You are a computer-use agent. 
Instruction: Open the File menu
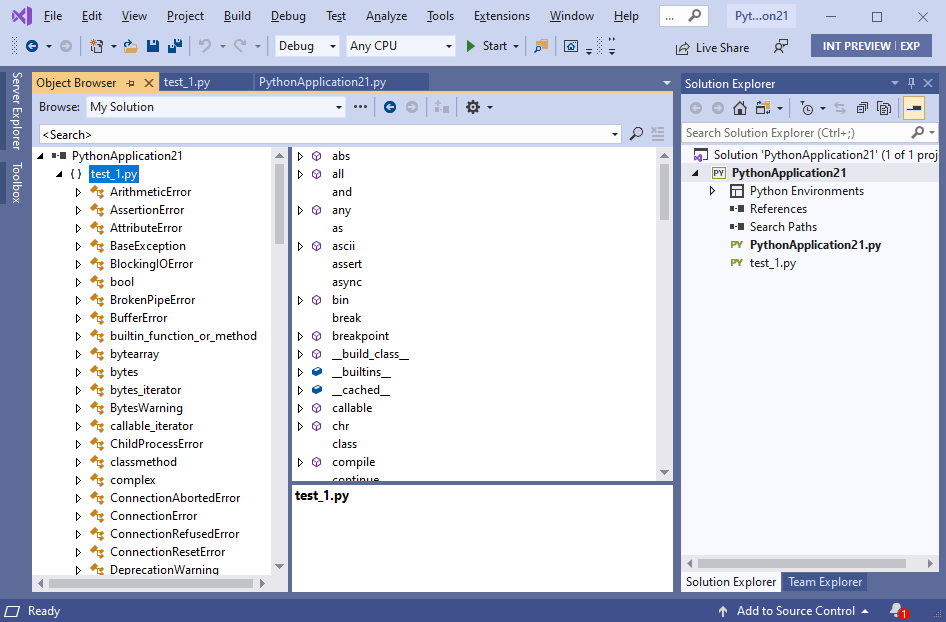[52, 16]
